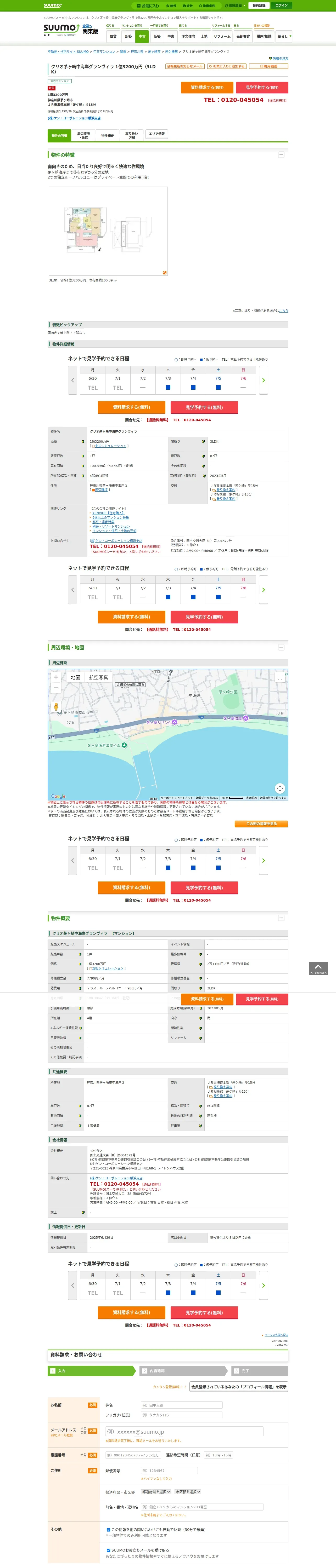This screenshot has width=336, height=1568.
Task: Toggle SUUMOお役立ちメールを受け取る checkbox
Action: pyautogui.click(x=109, y=1550)
